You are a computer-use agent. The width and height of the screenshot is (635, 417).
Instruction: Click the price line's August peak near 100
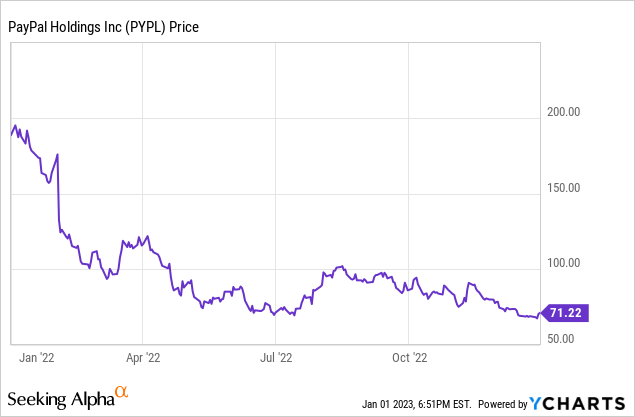click(340, 267)
